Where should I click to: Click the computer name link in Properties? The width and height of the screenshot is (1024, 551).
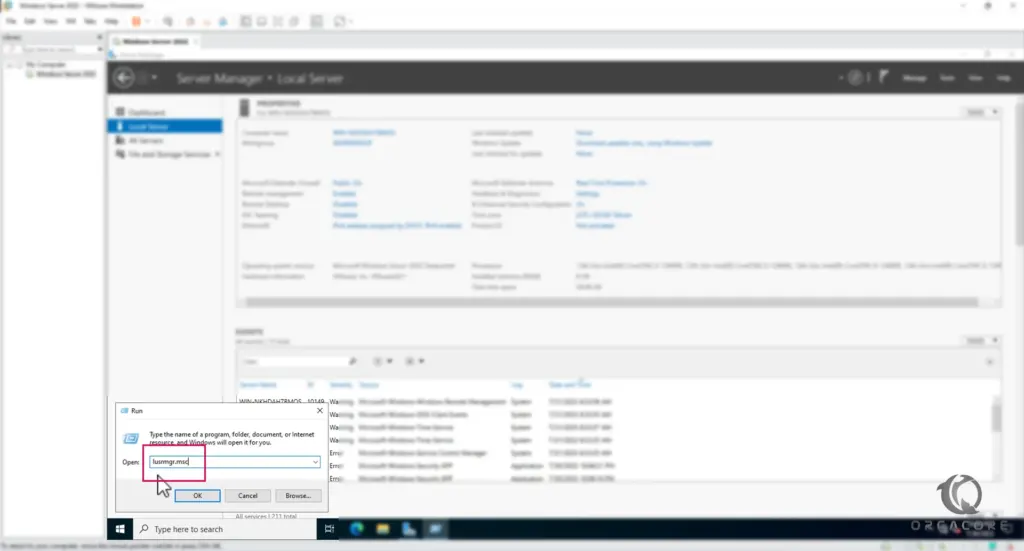(364, 133)
